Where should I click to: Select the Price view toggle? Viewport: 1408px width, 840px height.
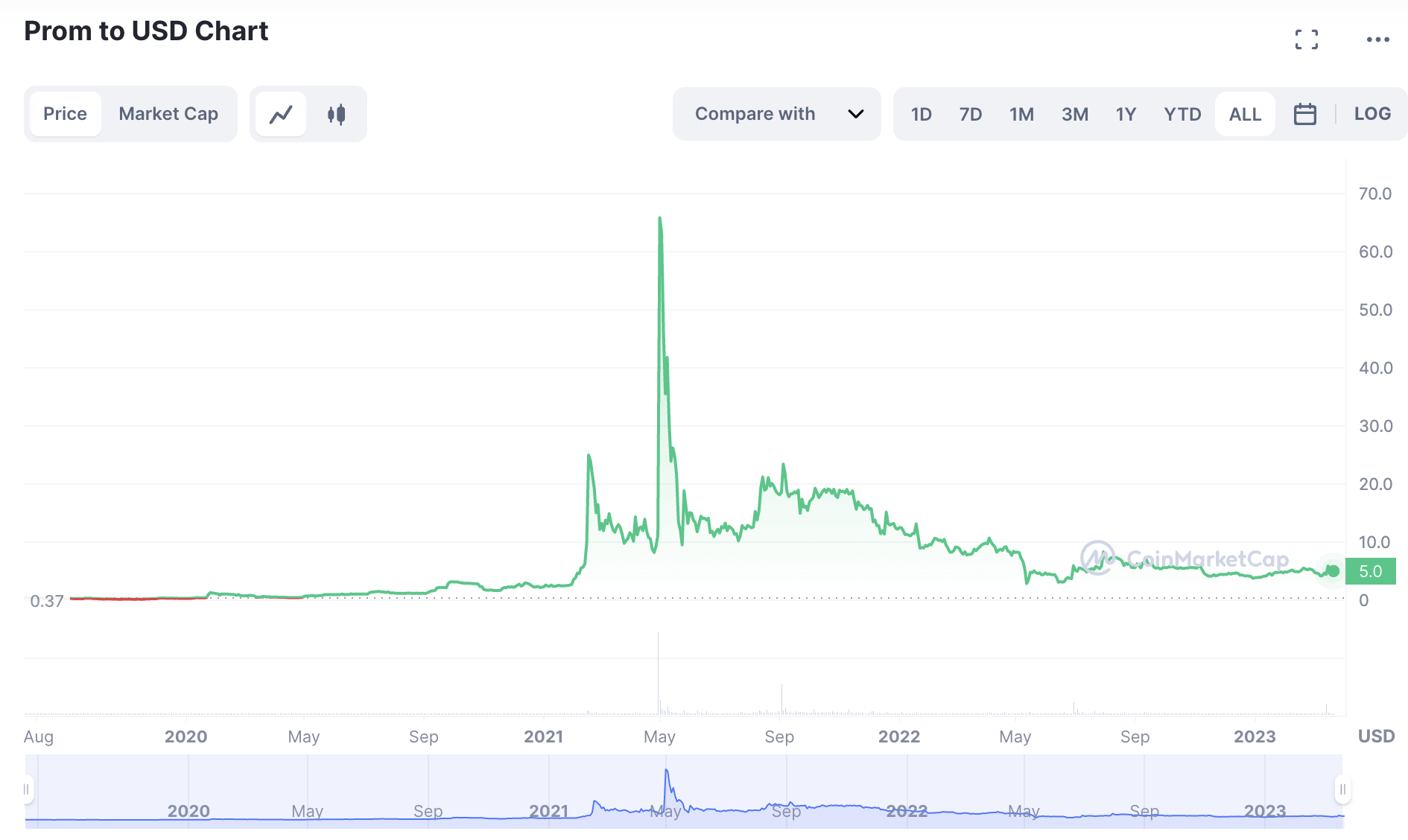coord(66,114)
